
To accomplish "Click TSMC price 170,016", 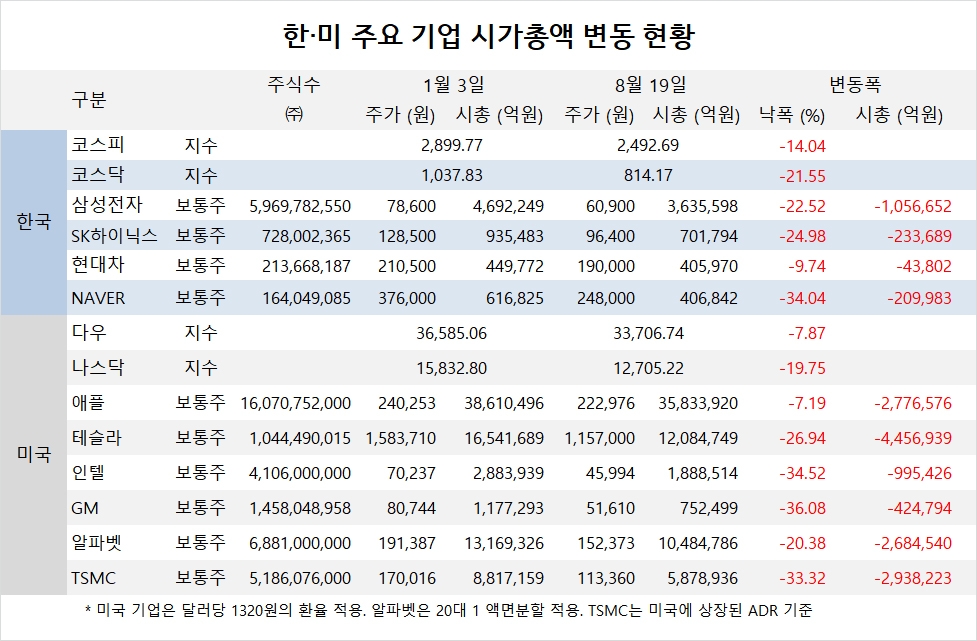I will [x=407, y=578].
